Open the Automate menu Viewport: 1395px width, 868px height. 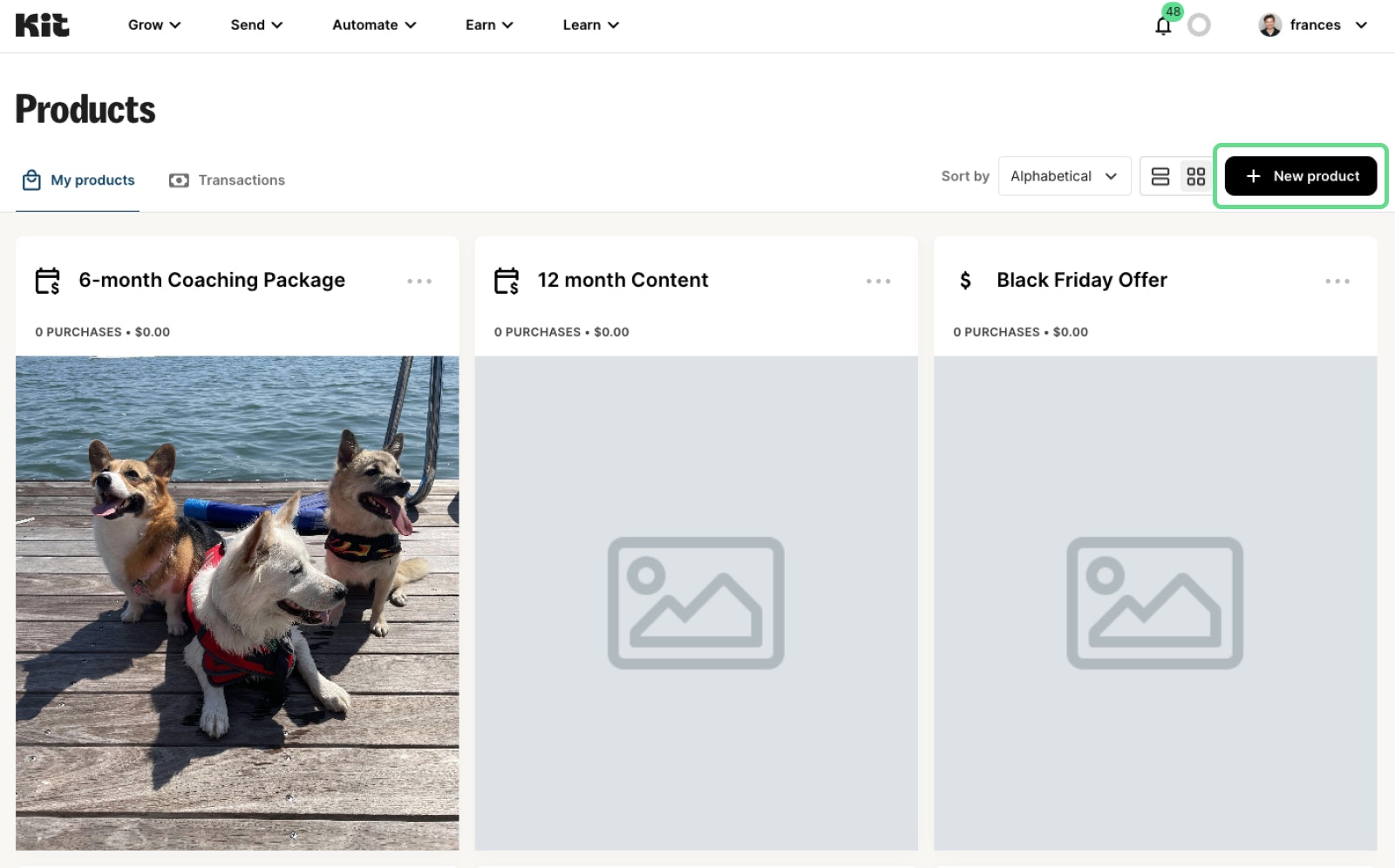(374, 25)
